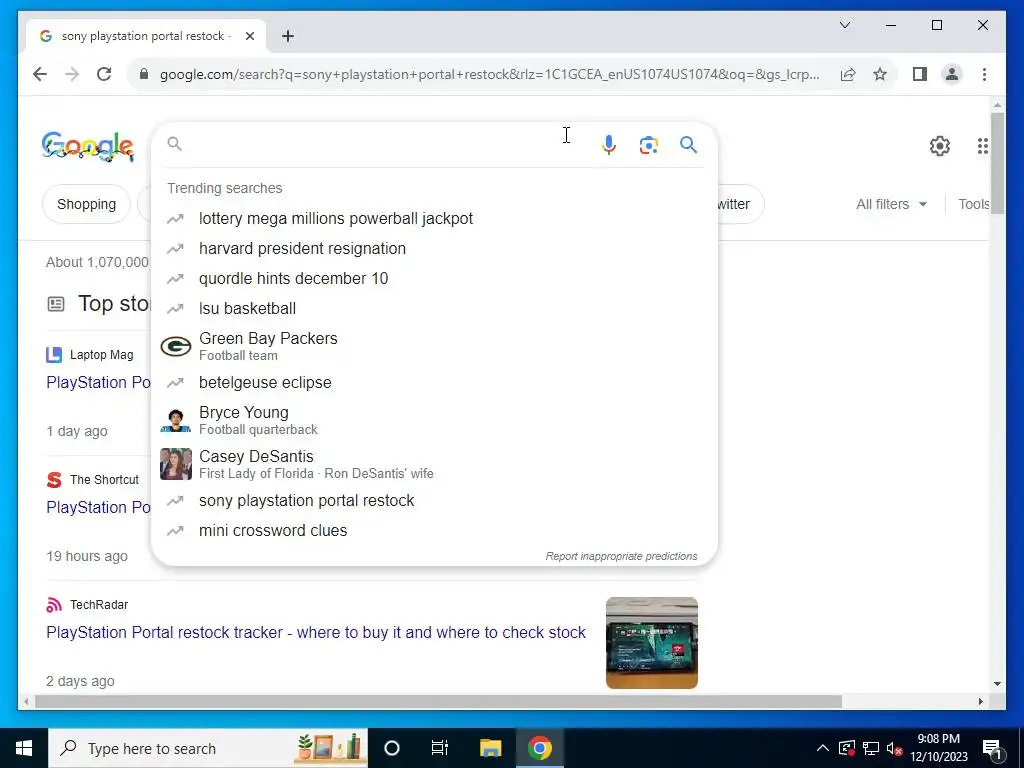
Task: Choose sony playstation portal restock suggestion
Action: point(434,501)
